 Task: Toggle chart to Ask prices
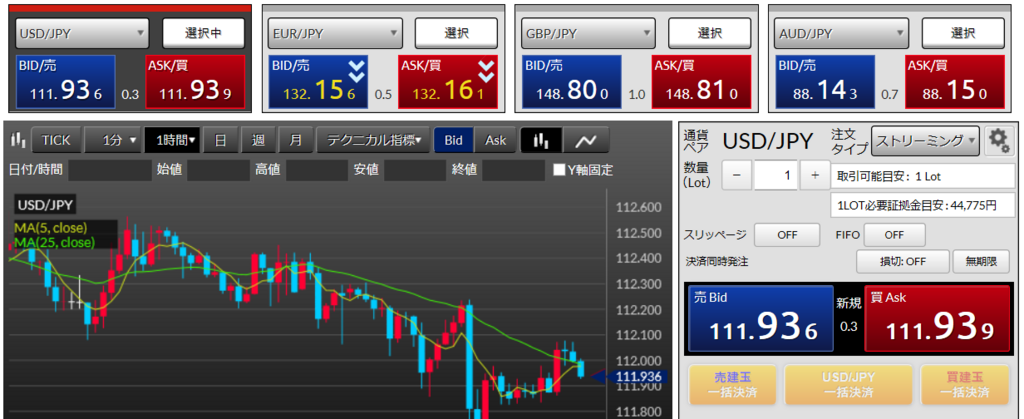495,140
